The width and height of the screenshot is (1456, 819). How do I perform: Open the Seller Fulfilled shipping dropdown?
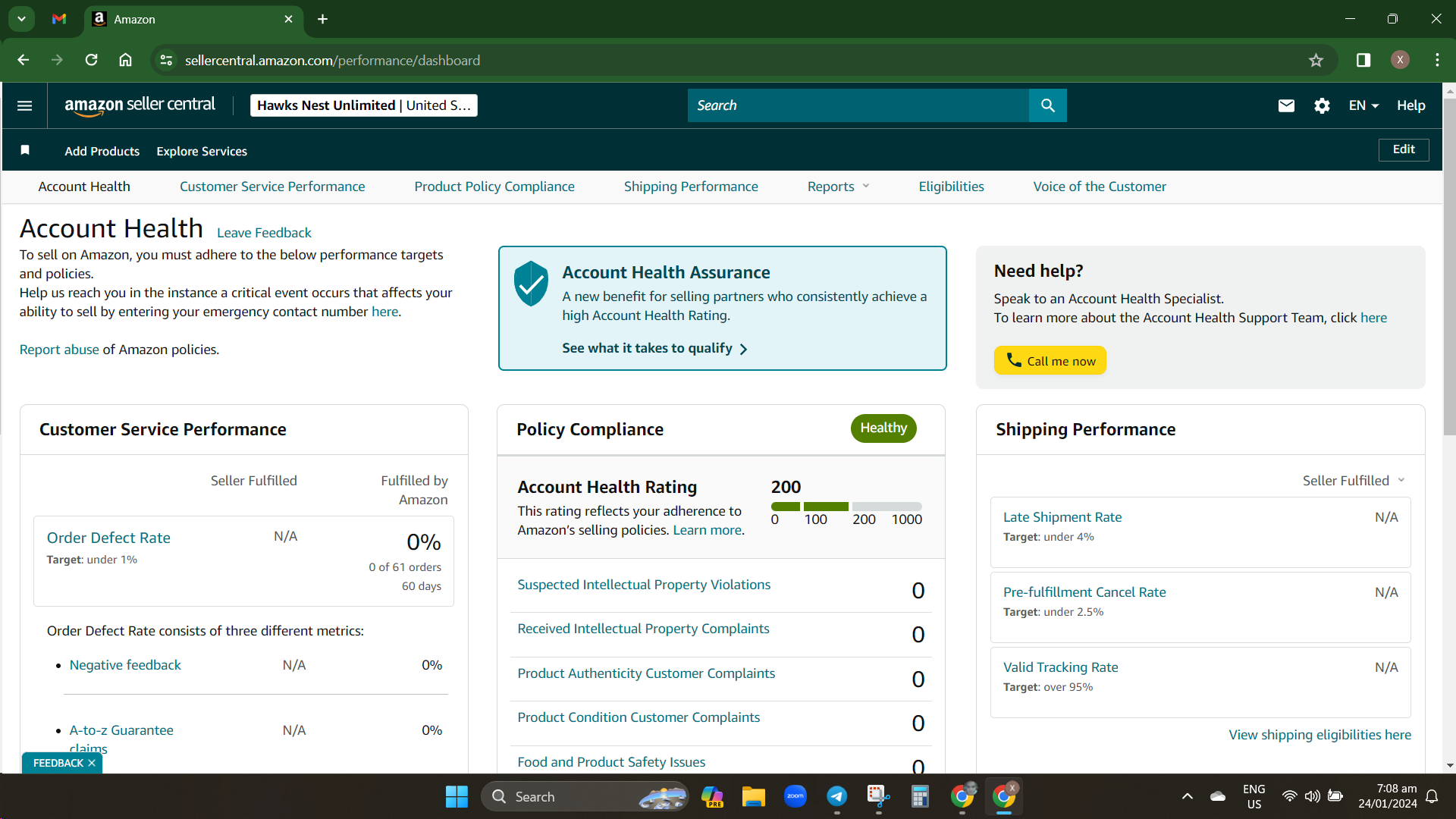click(1354, 481)
